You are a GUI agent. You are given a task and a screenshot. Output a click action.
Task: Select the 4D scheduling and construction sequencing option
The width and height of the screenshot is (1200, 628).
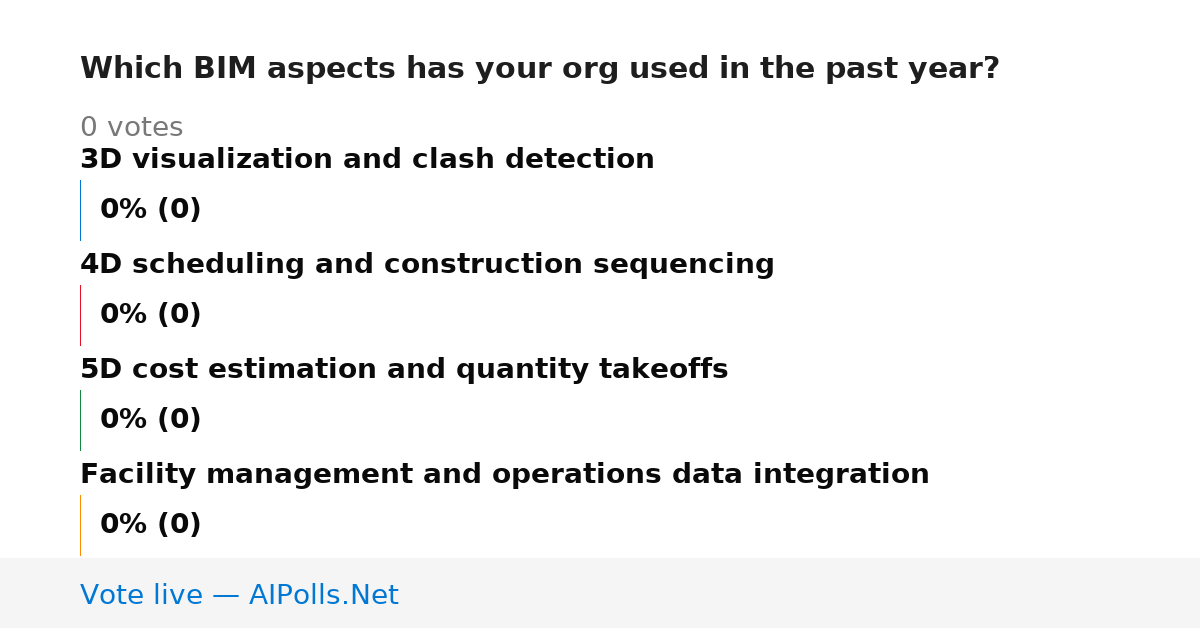(427, 265)
